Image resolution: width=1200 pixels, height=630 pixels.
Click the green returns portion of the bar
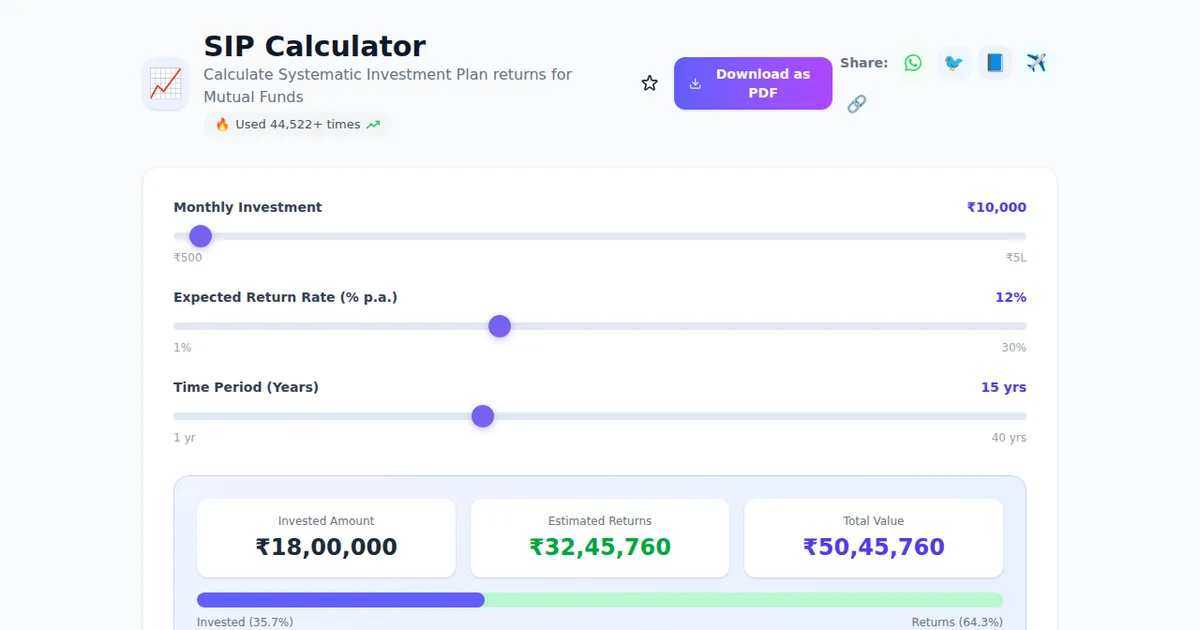(743, 600)
